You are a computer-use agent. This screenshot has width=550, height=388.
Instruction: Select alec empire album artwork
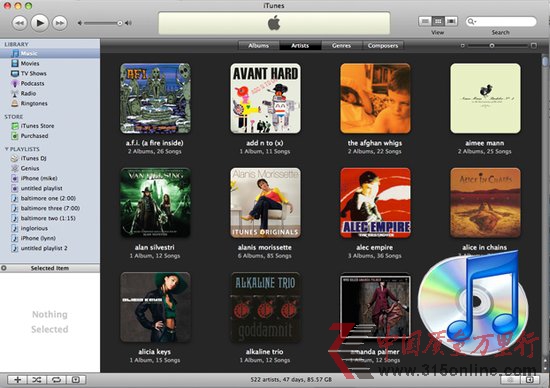point(375,203)
